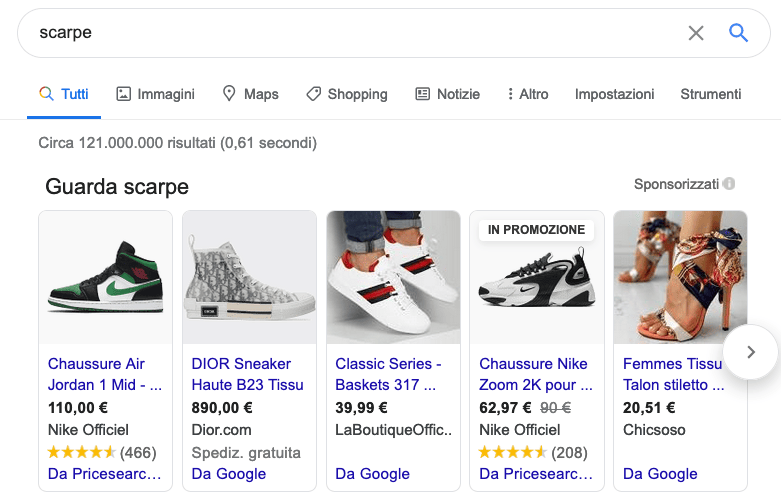Click the Femmes Tissu Talon stiletto link
The width and height of the screenshot is (781, 500).
(x=672, y=374)
